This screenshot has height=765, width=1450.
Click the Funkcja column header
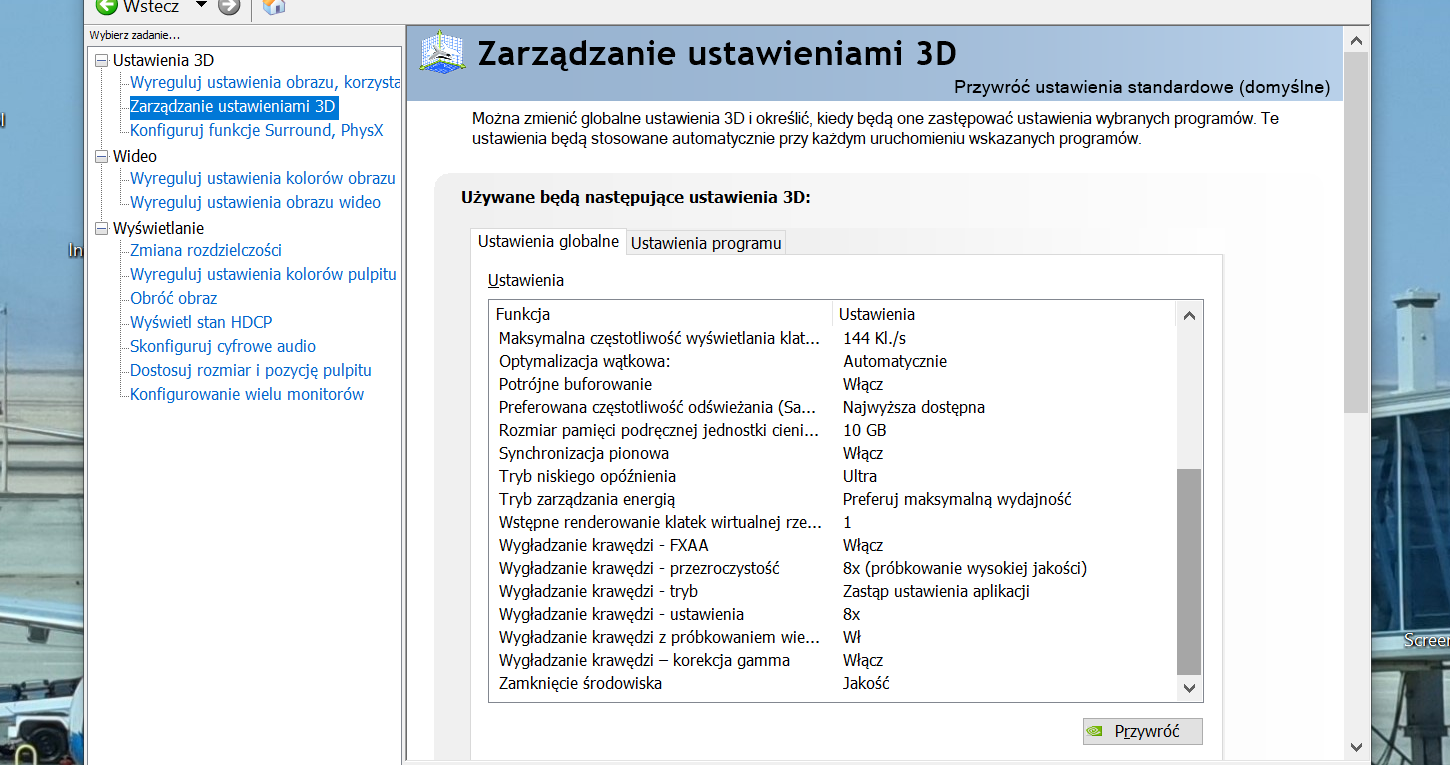661,314
